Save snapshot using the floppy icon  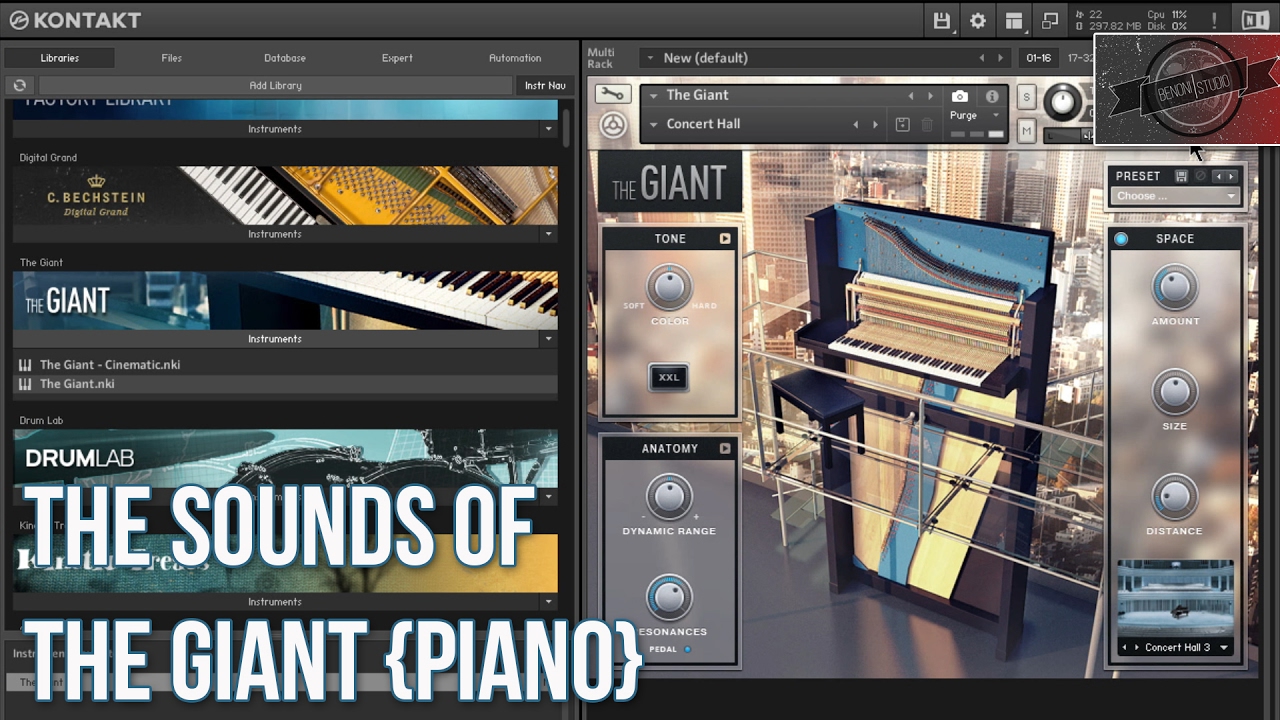click(x=902, y=125)
